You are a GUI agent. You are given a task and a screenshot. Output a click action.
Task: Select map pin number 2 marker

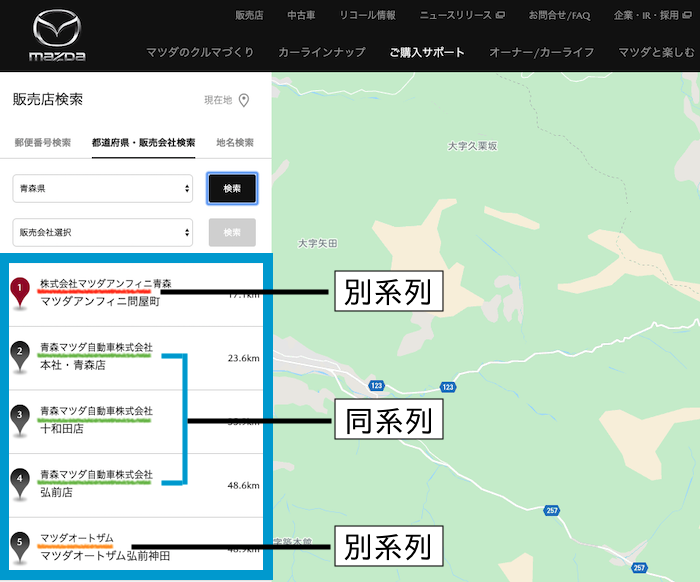click(20, 356)
